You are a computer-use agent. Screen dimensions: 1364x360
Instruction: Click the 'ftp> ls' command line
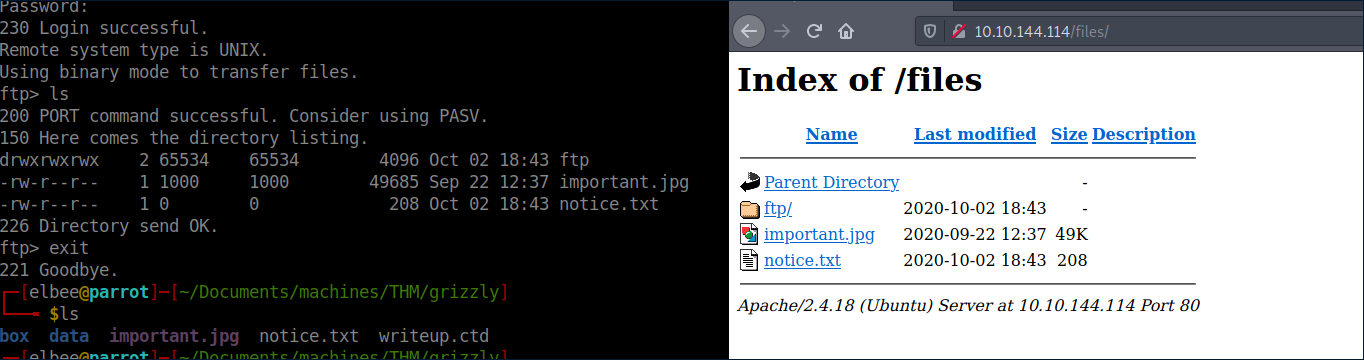34,94
